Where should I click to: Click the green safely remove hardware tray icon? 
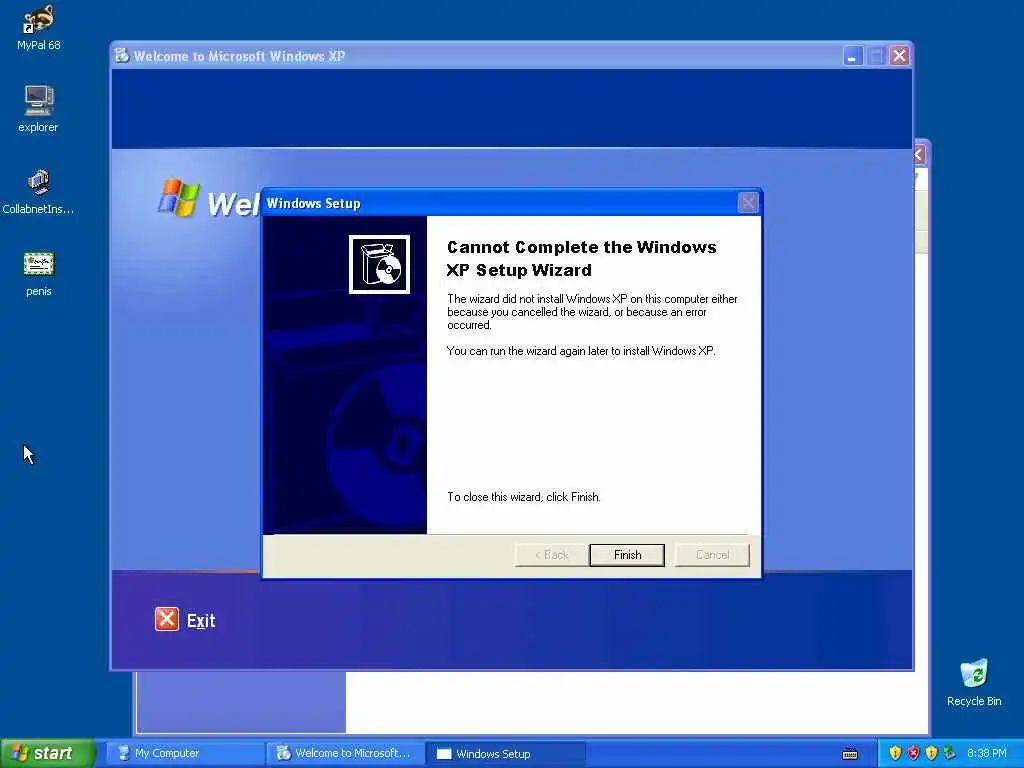(x=950, y=754)
